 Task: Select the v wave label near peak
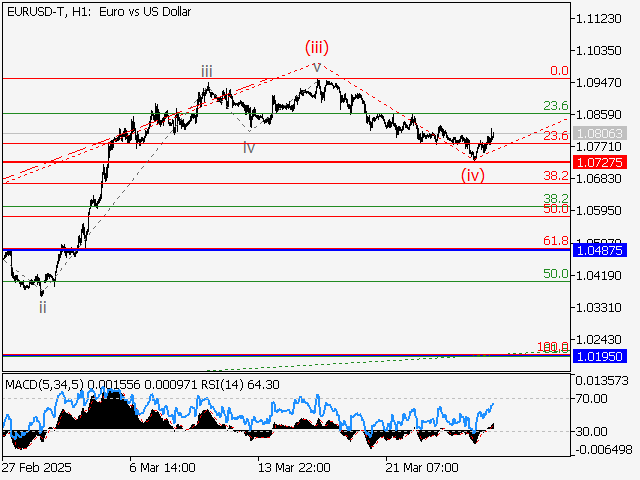point(317,67)
